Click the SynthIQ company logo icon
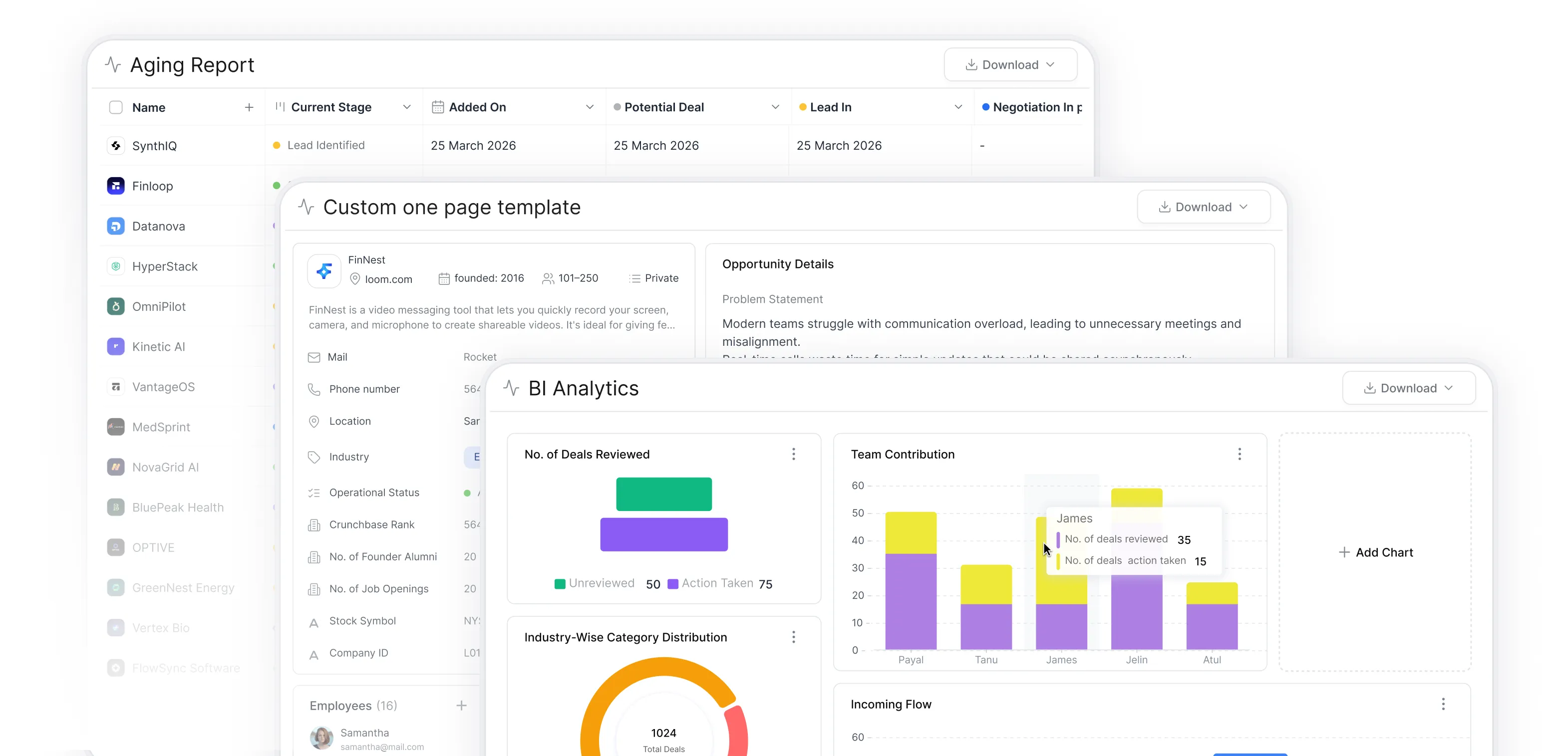 tap(116, 146)
